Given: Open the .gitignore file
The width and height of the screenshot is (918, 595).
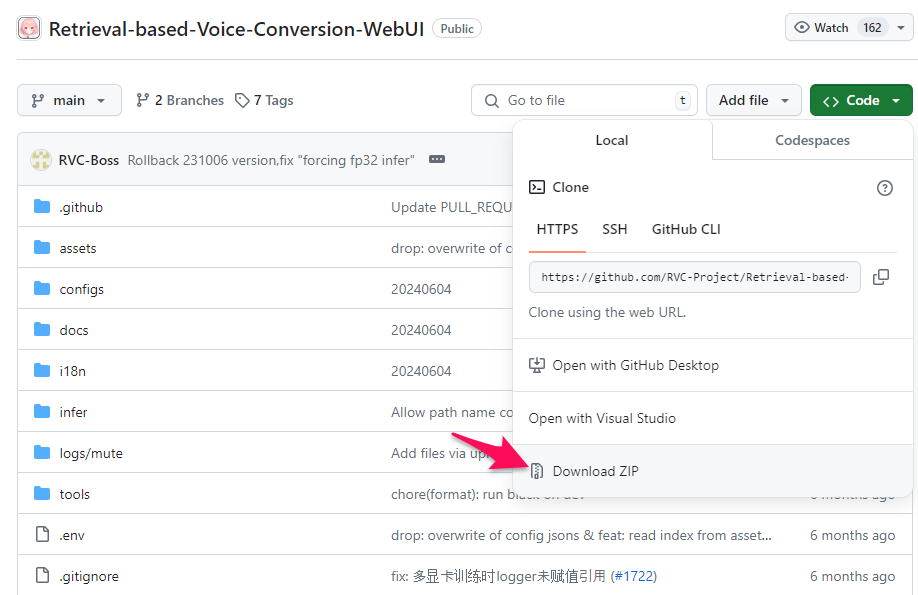Looking at the screenshot, I should pos(88,576).
